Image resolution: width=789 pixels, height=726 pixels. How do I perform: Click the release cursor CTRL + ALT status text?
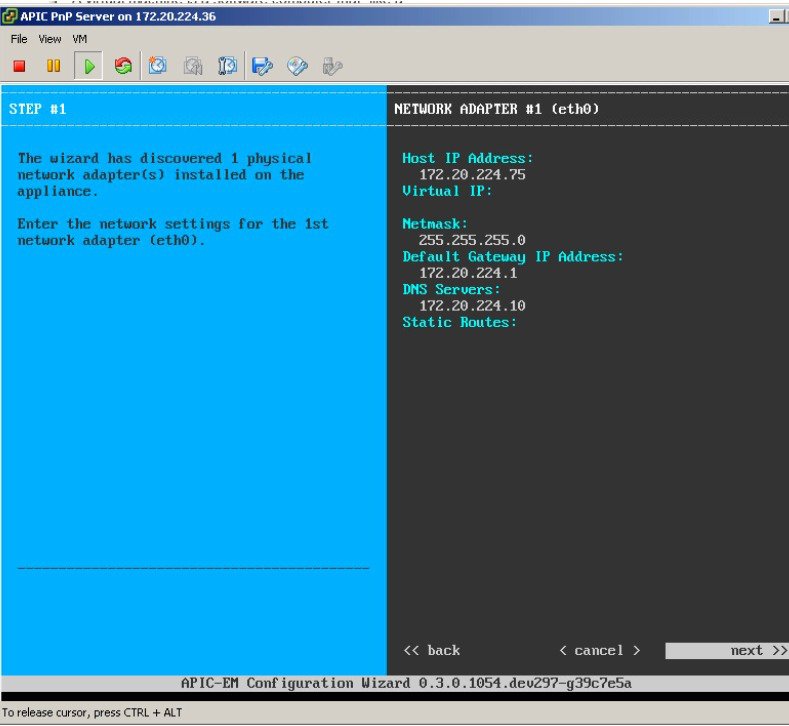(x=92, y=712)
